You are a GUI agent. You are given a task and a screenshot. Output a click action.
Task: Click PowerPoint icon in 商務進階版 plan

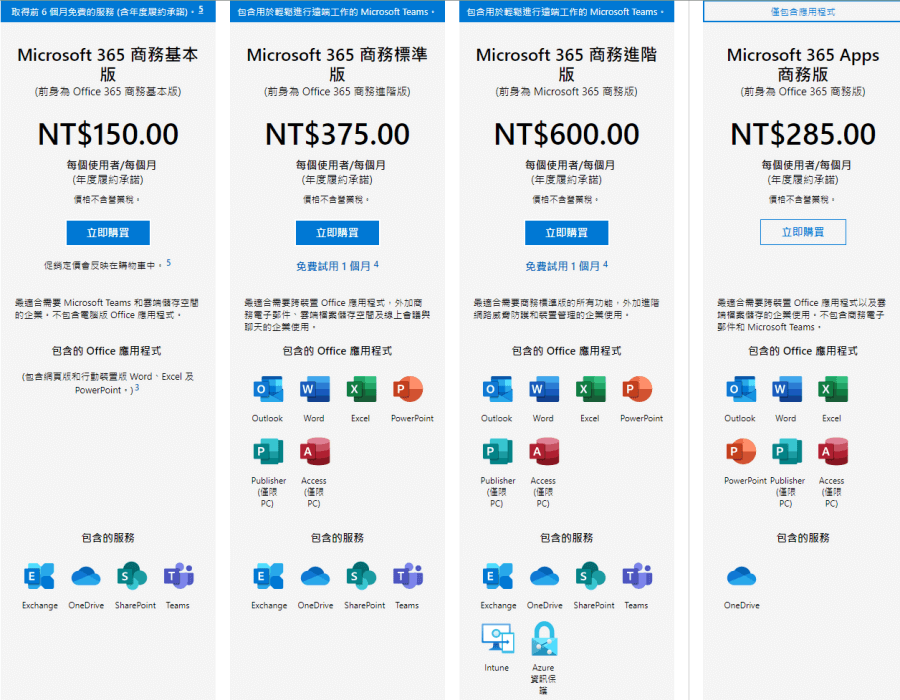coord(637,390)
